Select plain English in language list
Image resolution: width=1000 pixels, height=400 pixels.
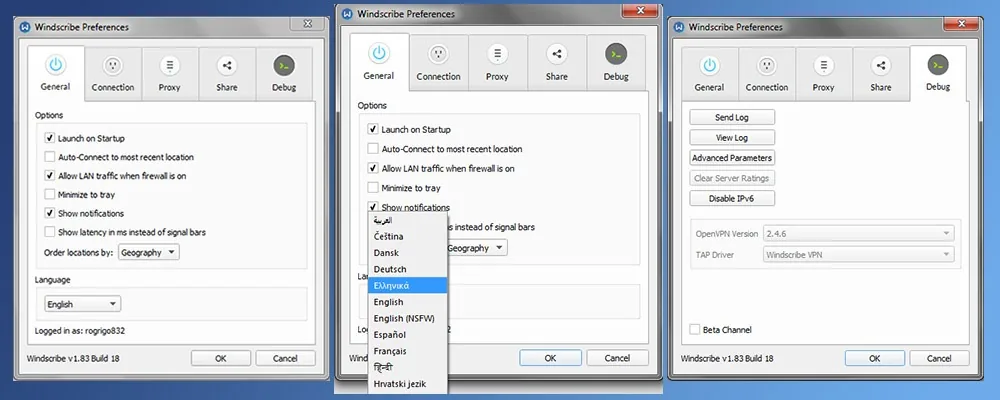408,302
